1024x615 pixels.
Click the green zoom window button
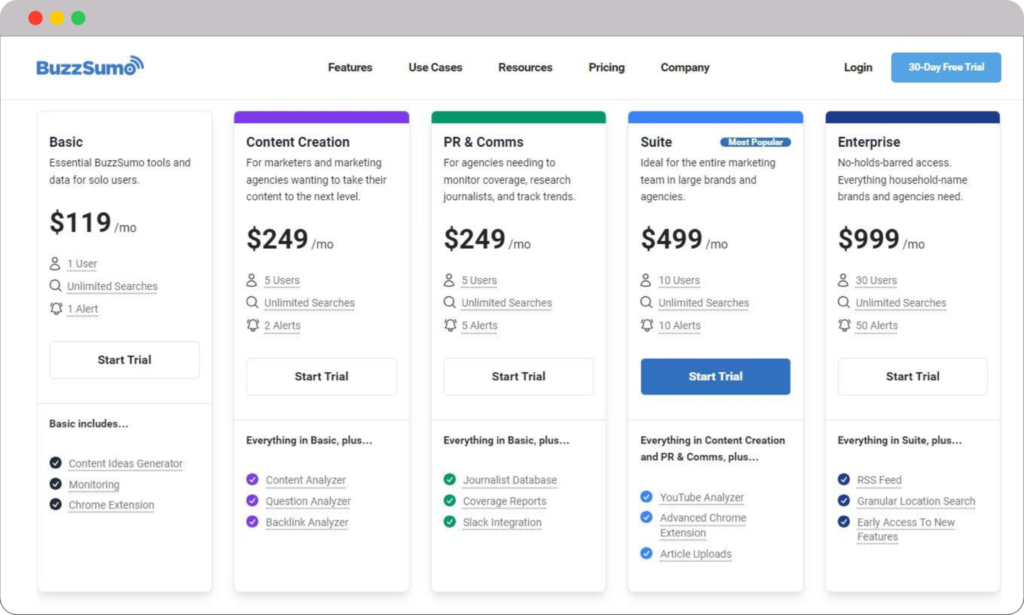[x=78, y=18]
